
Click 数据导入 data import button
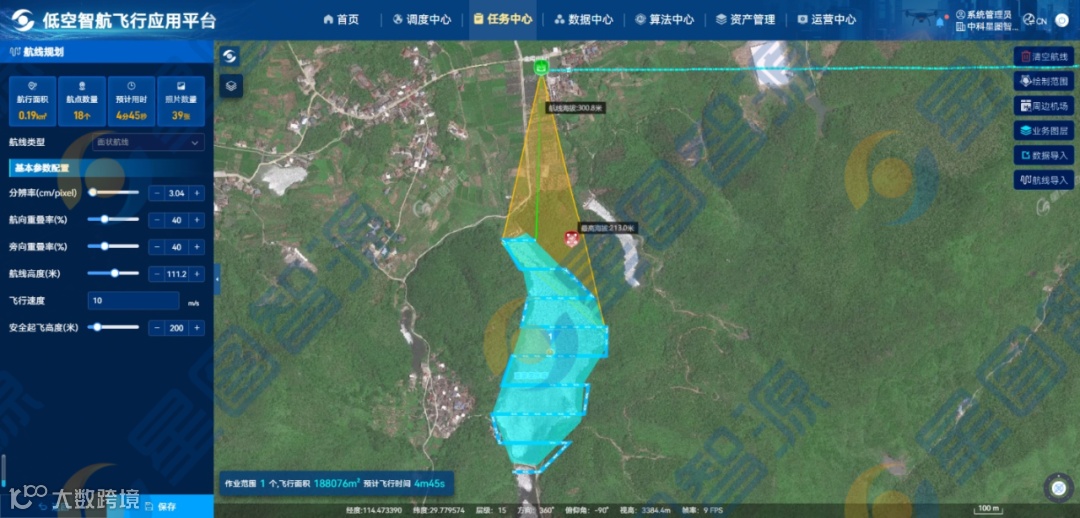[x=1044, y=155]
